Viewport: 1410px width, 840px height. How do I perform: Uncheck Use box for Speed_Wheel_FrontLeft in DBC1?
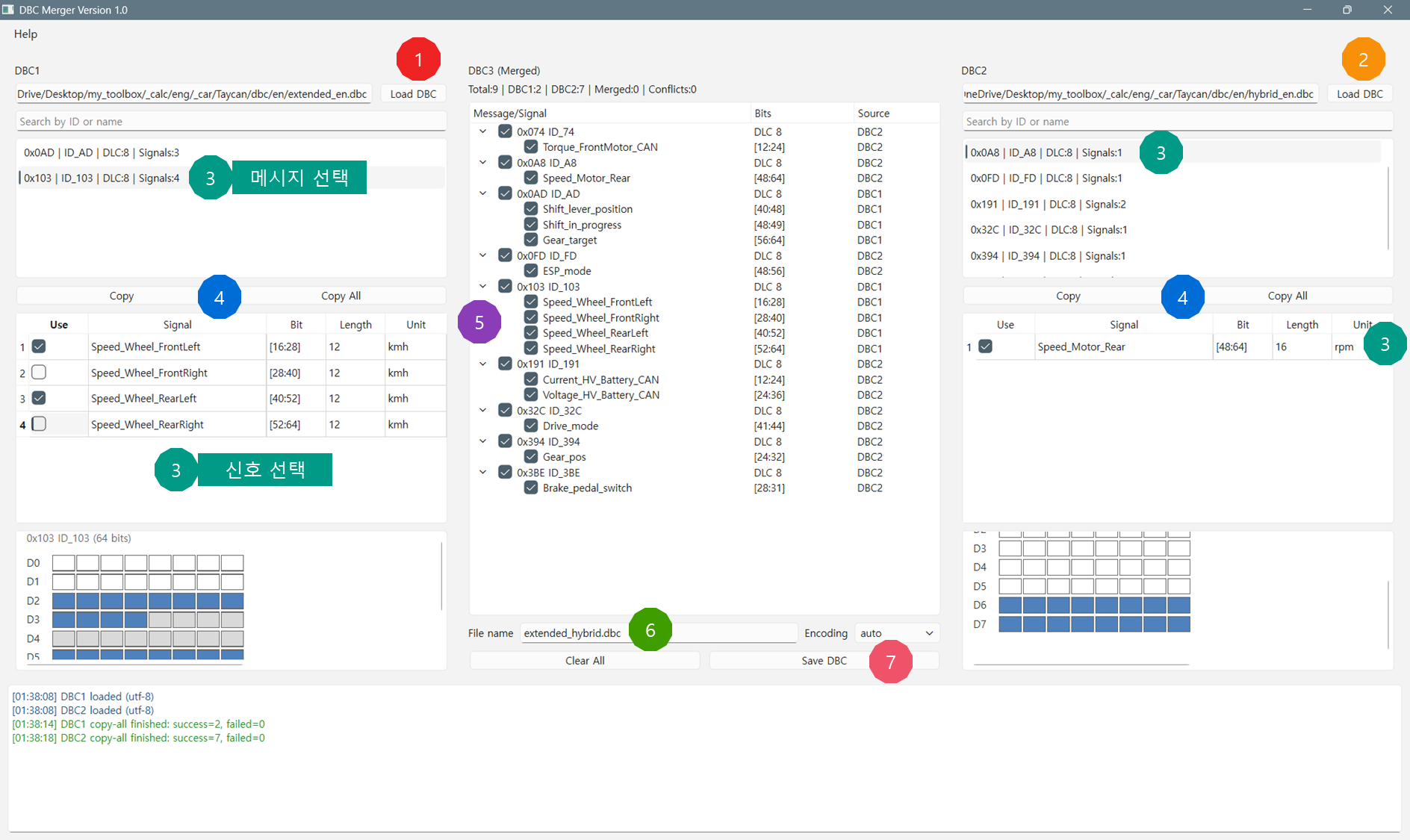[x=39, y=346]
